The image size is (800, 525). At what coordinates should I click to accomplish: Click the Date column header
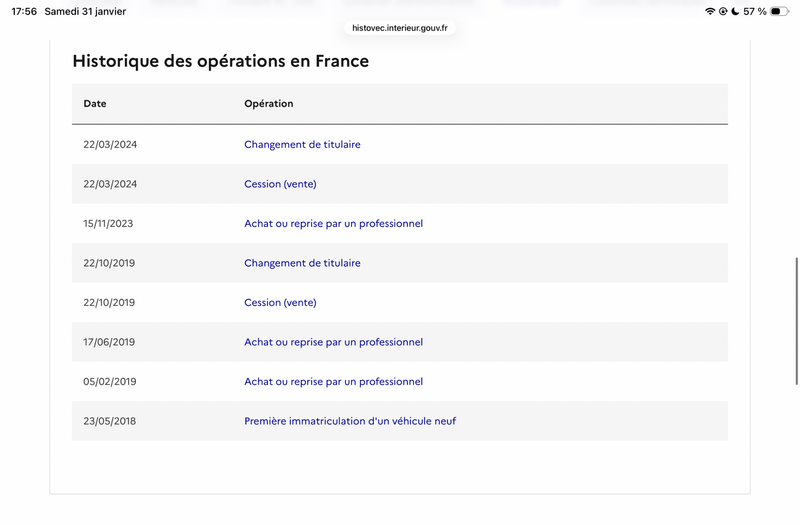[x=95, y=104]
